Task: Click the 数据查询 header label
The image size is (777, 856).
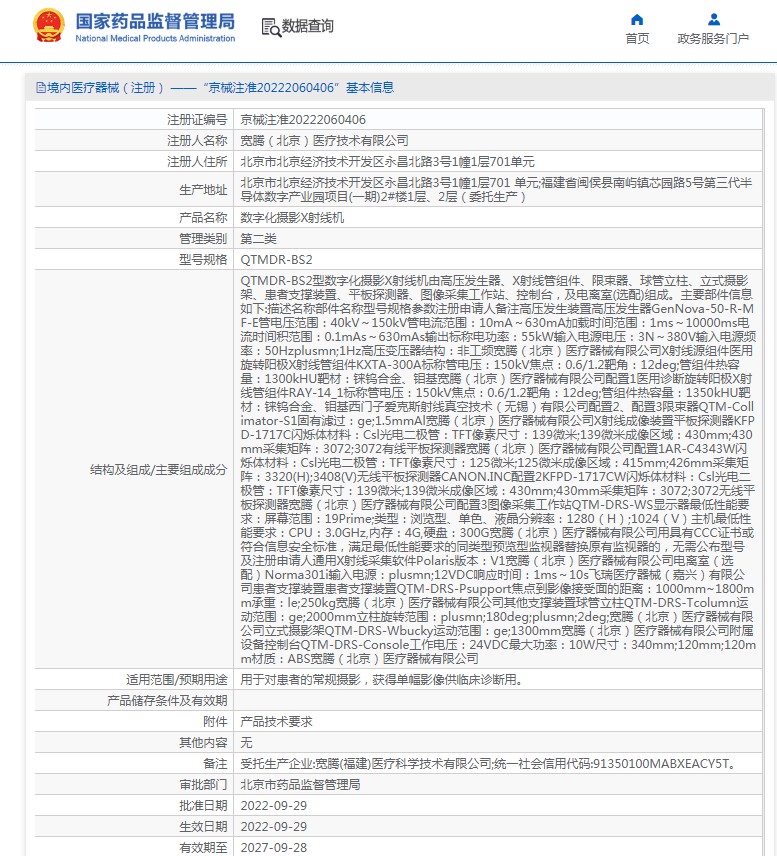Action: coord(308,27)
